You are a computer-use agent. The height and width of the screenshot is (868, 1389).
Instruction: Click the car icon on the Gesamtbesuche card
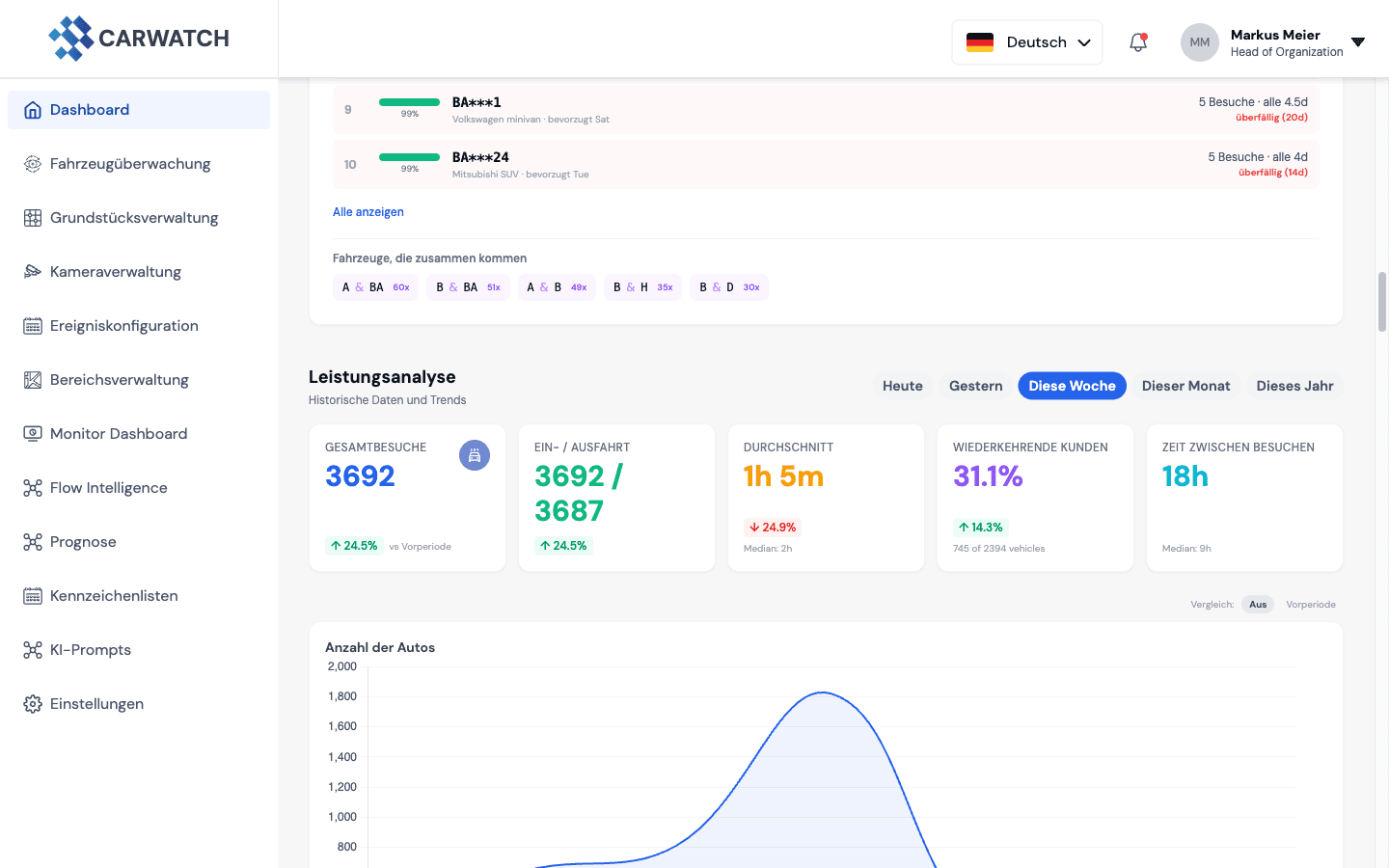pyautogui.click(x=475, y=455)
